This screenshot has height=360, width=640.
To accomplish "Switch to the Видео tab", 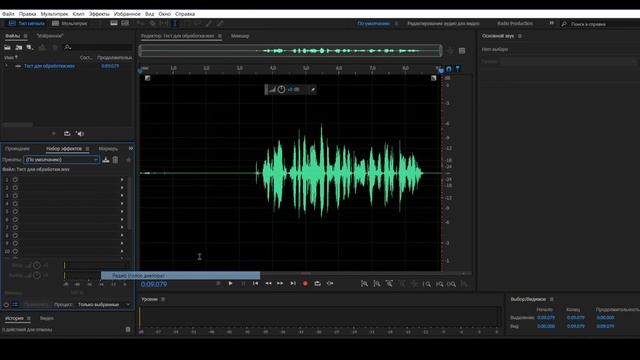I will (47, 318).
